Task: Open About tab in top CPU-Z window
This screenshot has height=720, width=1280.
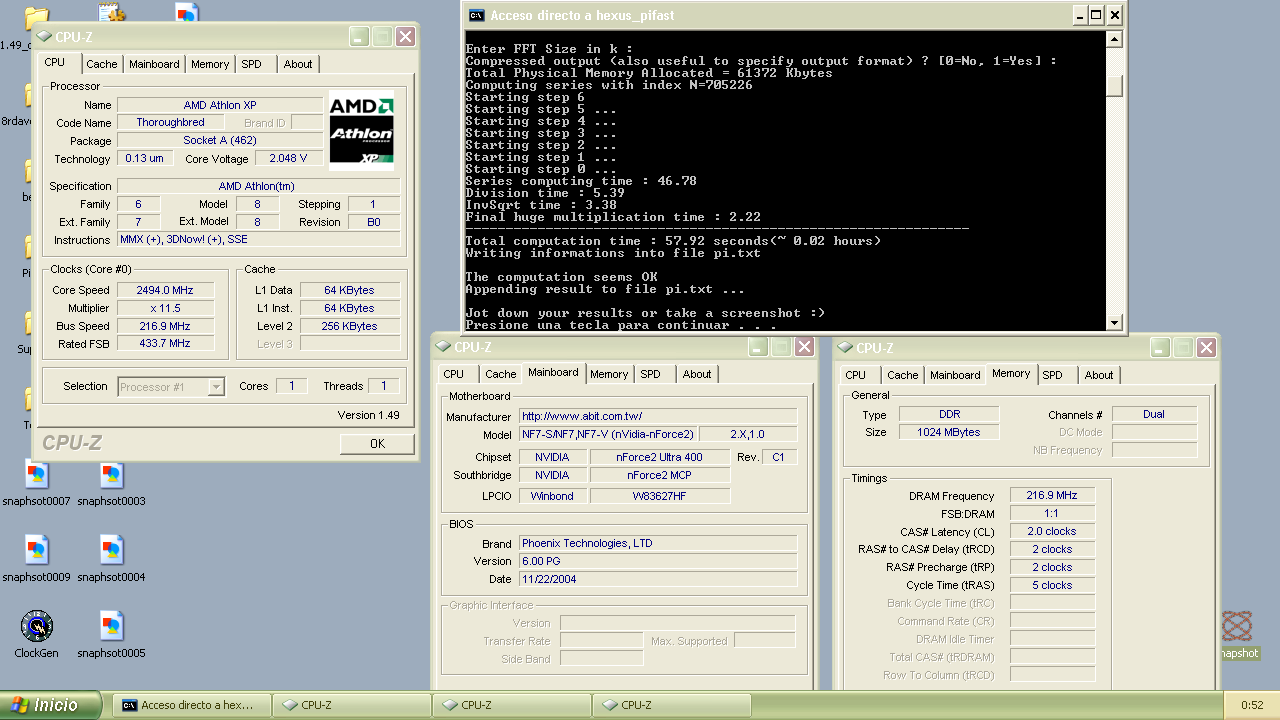Action: pos(298,64)
